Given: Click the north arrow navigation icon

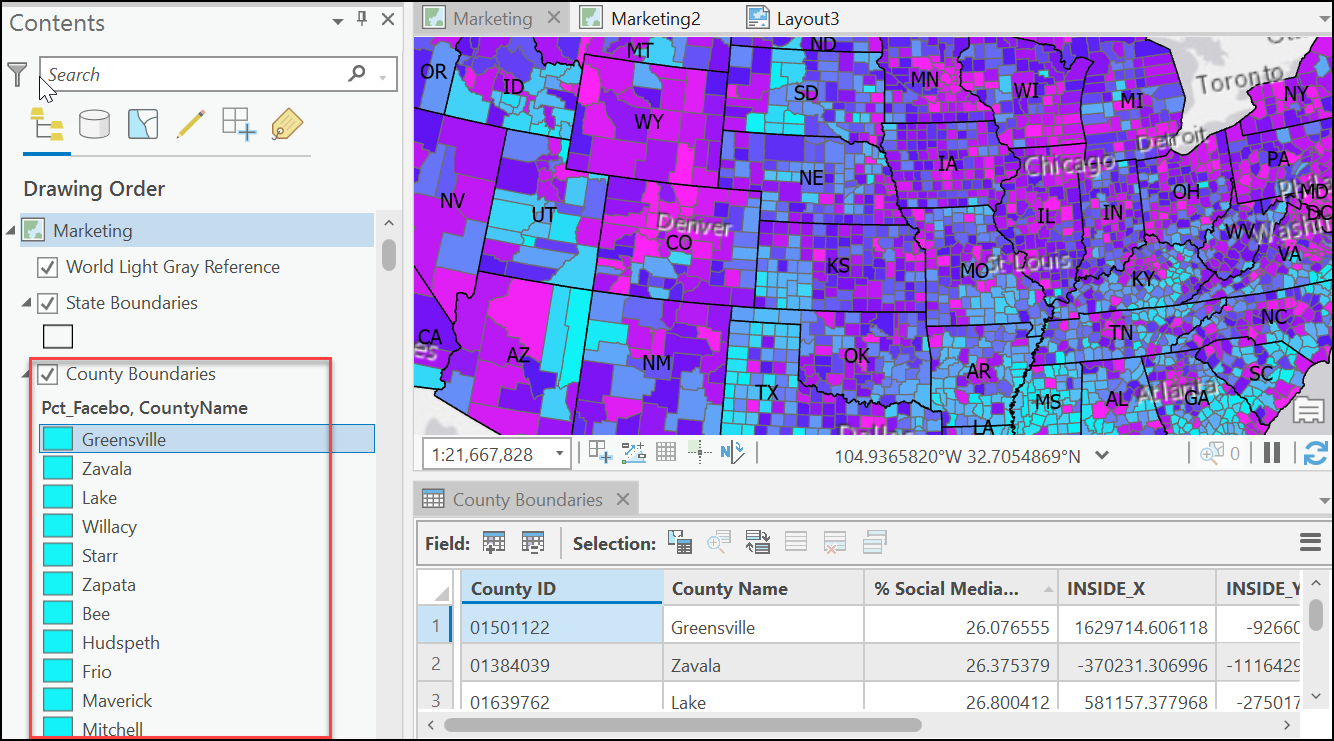Looking at the screenshot, I should click(x=732, y=453).
